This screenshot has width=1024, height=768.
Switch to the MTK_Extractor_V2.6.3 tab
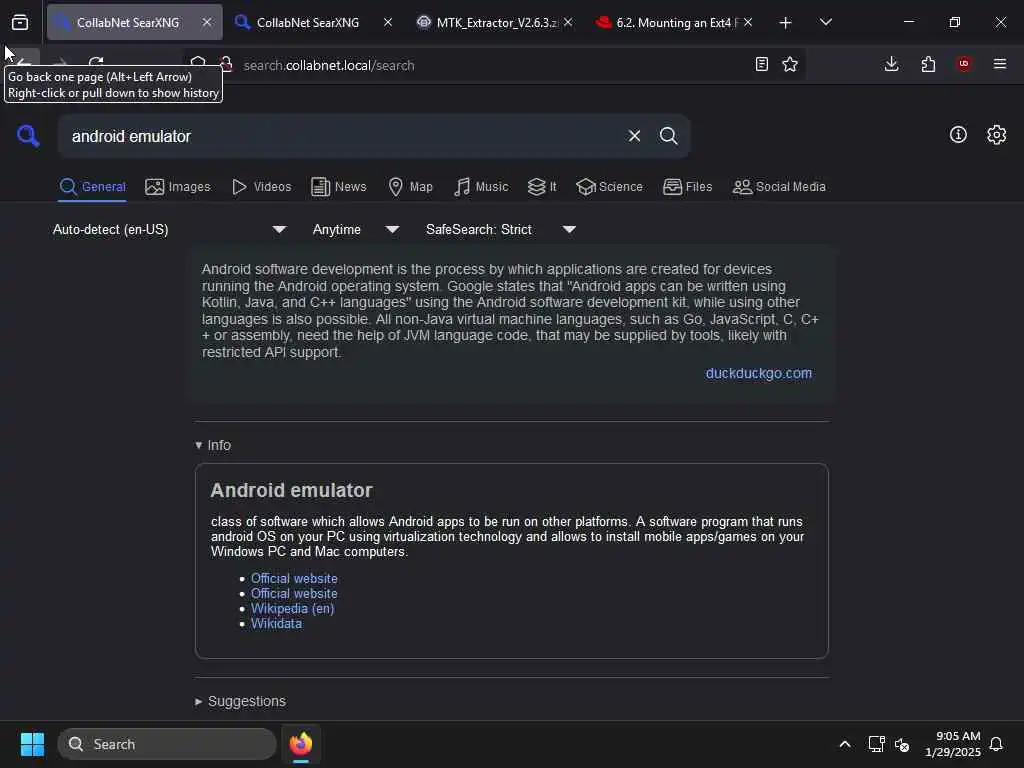point(494,23)
